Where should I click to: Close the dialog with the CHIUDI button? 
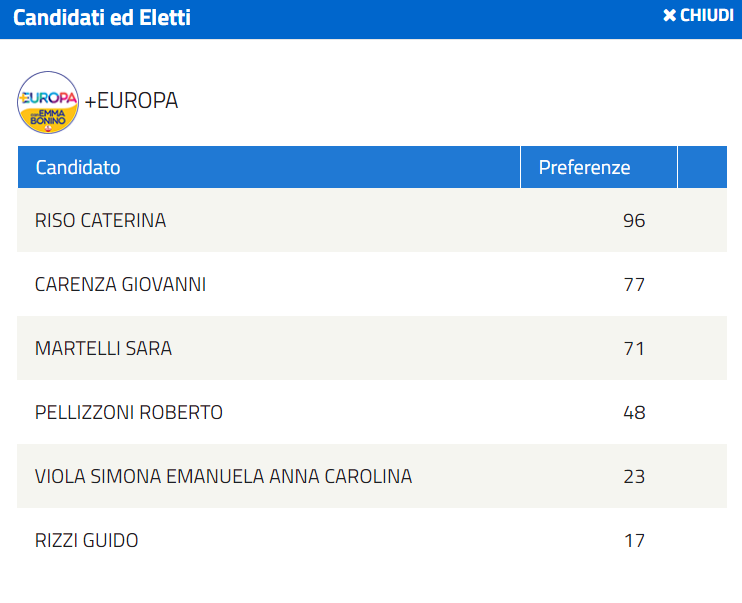[x=698, y=16]
